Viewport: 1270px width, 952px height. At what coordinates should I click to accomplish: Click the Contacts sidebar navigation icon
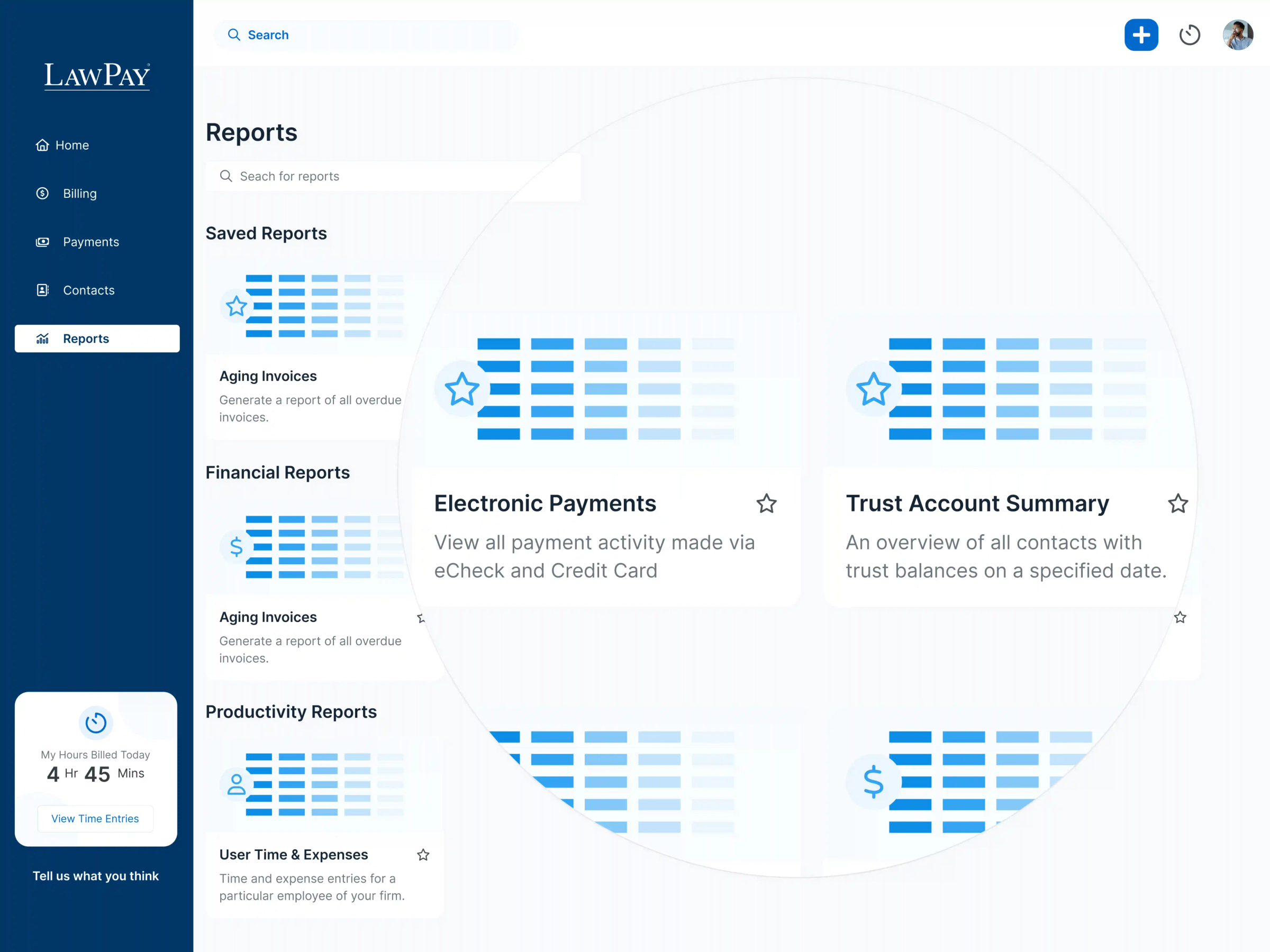pyautogui.click(x=42, y=289)
